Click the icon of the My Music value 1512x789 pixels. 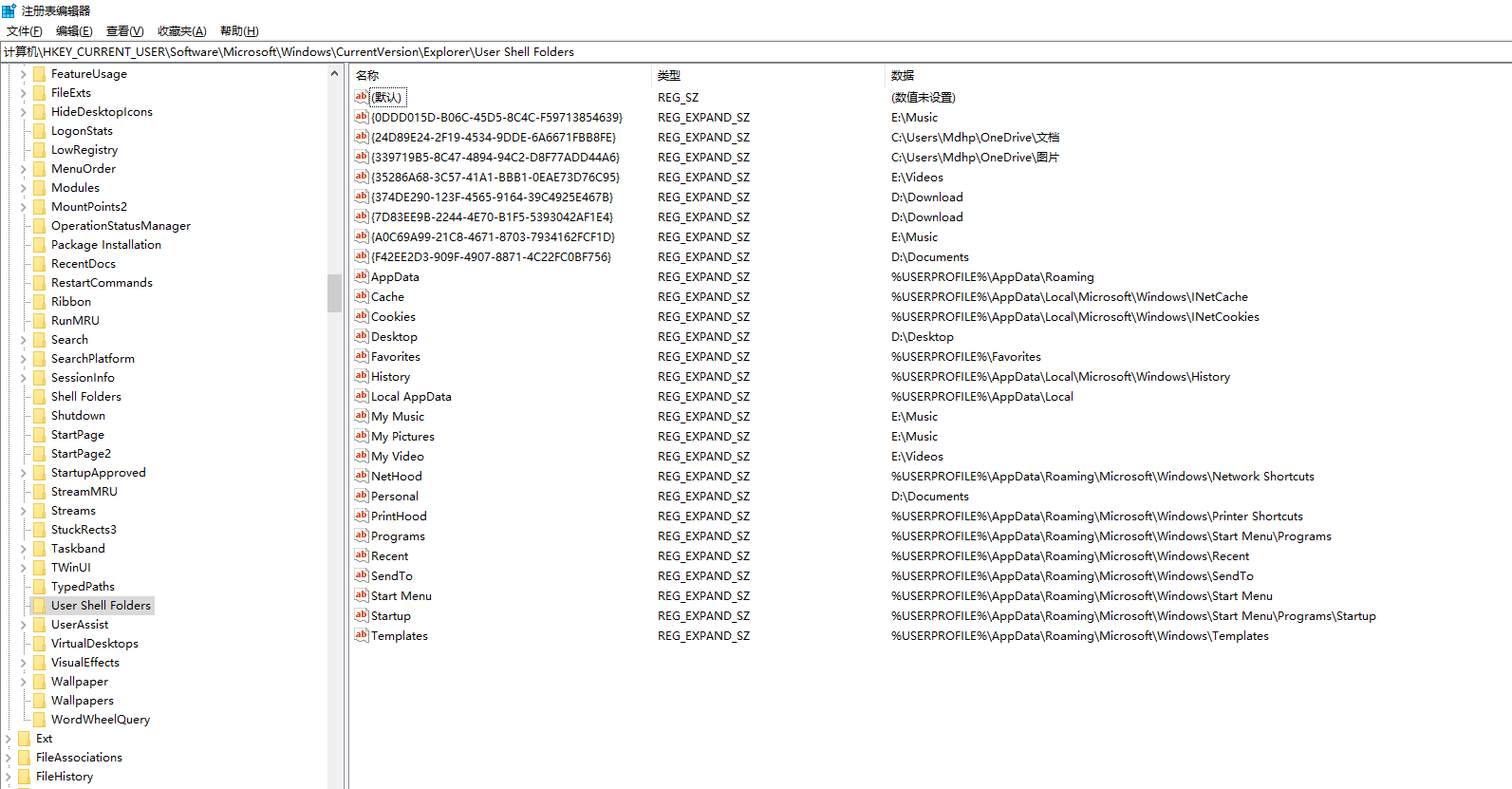(x=361, y=416)
